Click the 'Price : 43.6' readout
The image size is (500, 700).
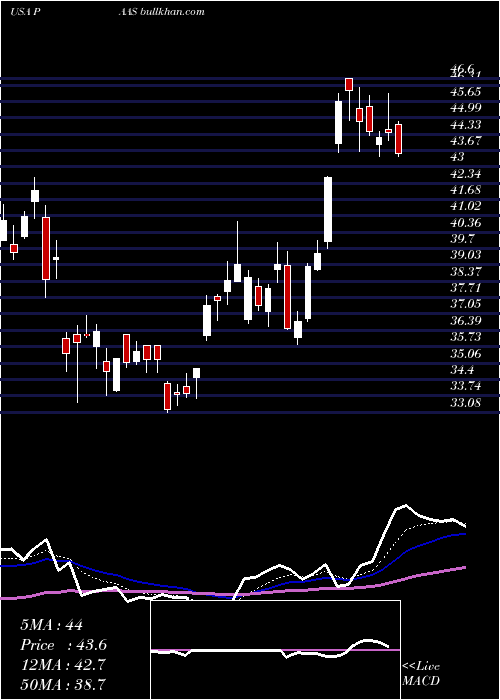click(x=63, y=645)
